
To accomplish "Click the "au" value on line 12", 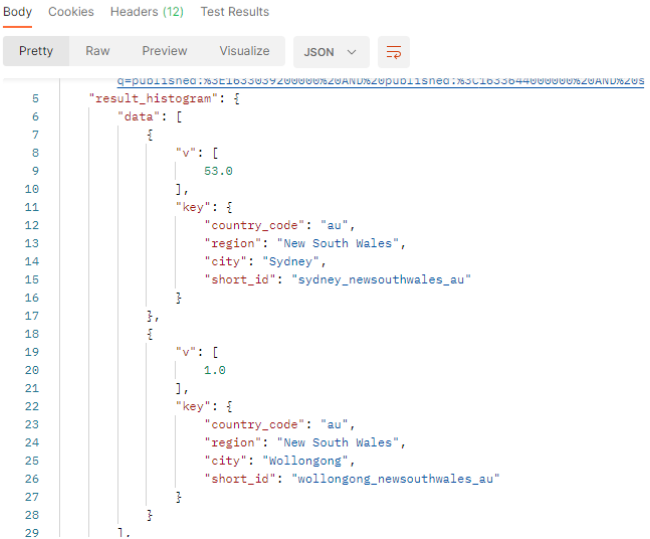I will coord(334,226).
